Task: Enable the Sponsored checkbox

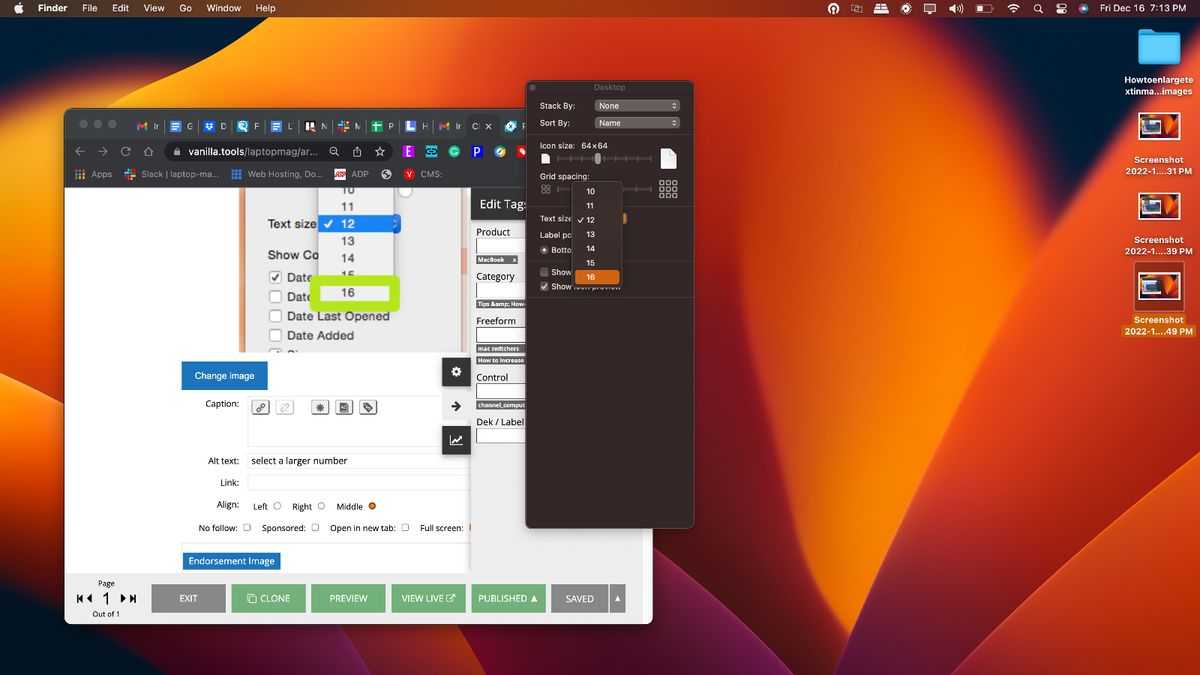Action: point(315,527)
